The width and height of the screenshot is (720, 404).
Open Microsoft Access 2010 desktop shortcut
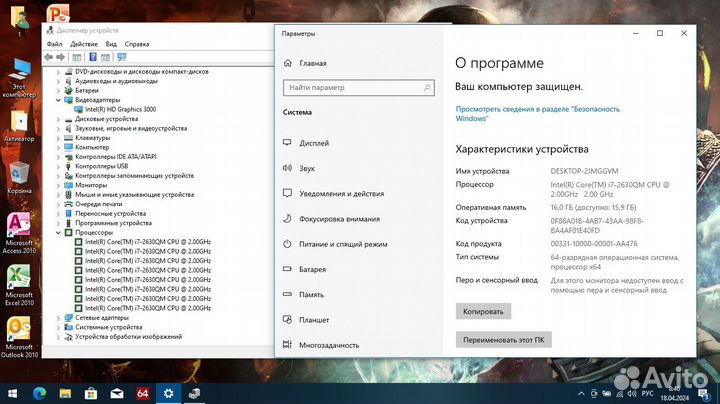click(19, 233)
